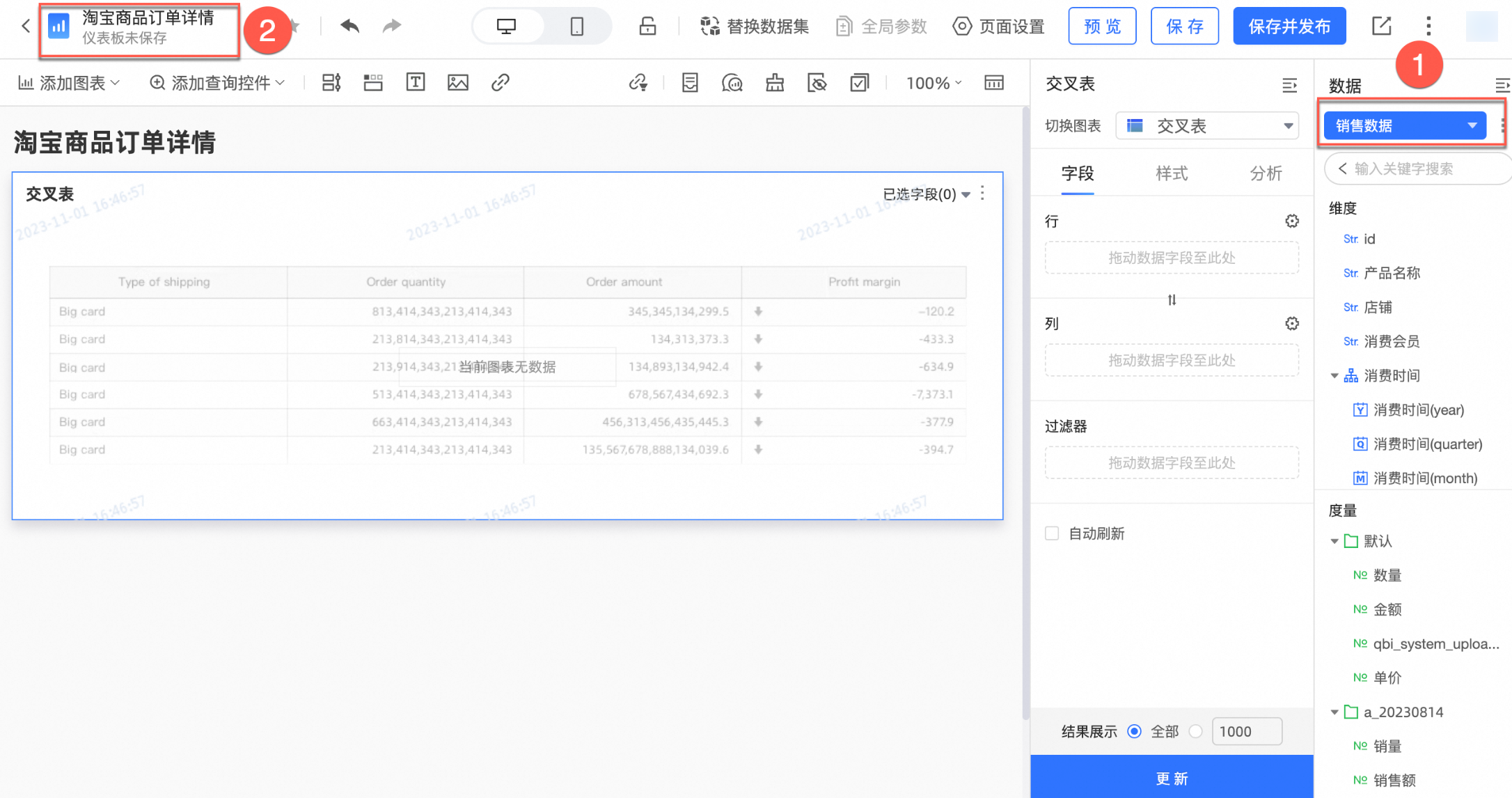1512x798 pixels.
Task: Click the 过滤器 filter drop zone
Action: coord(1172,462)
